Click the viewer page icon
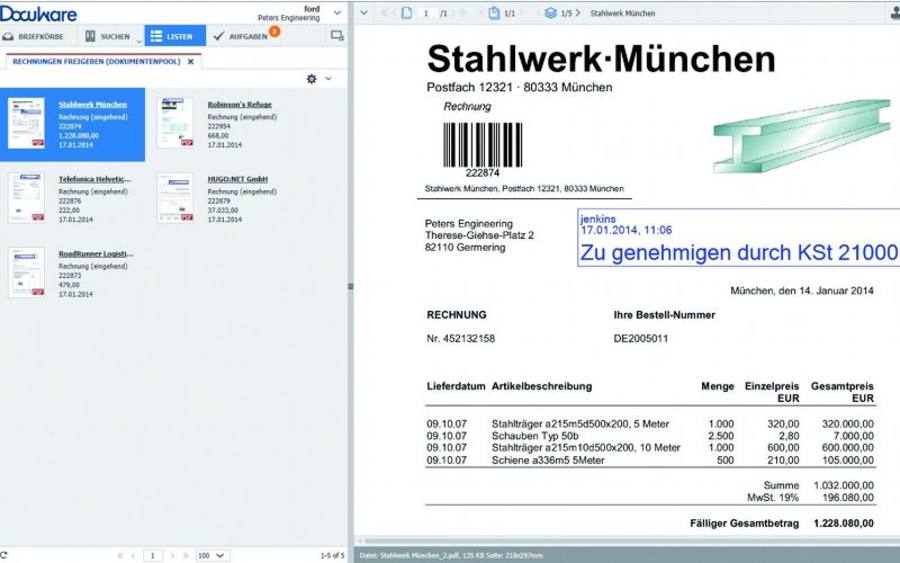Screen dimensions: 900x563 coord(406,13)
